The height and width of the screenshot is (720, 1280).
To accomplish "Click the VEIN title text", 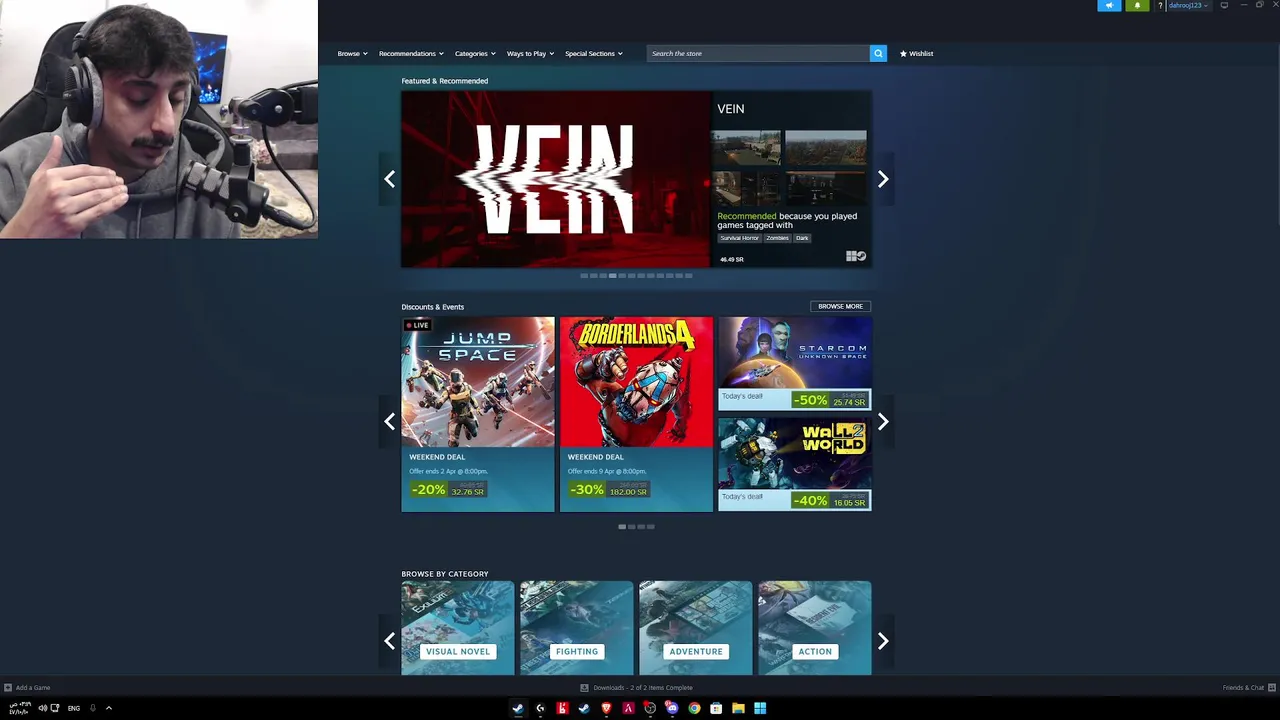I will click(x=730, y=108).
